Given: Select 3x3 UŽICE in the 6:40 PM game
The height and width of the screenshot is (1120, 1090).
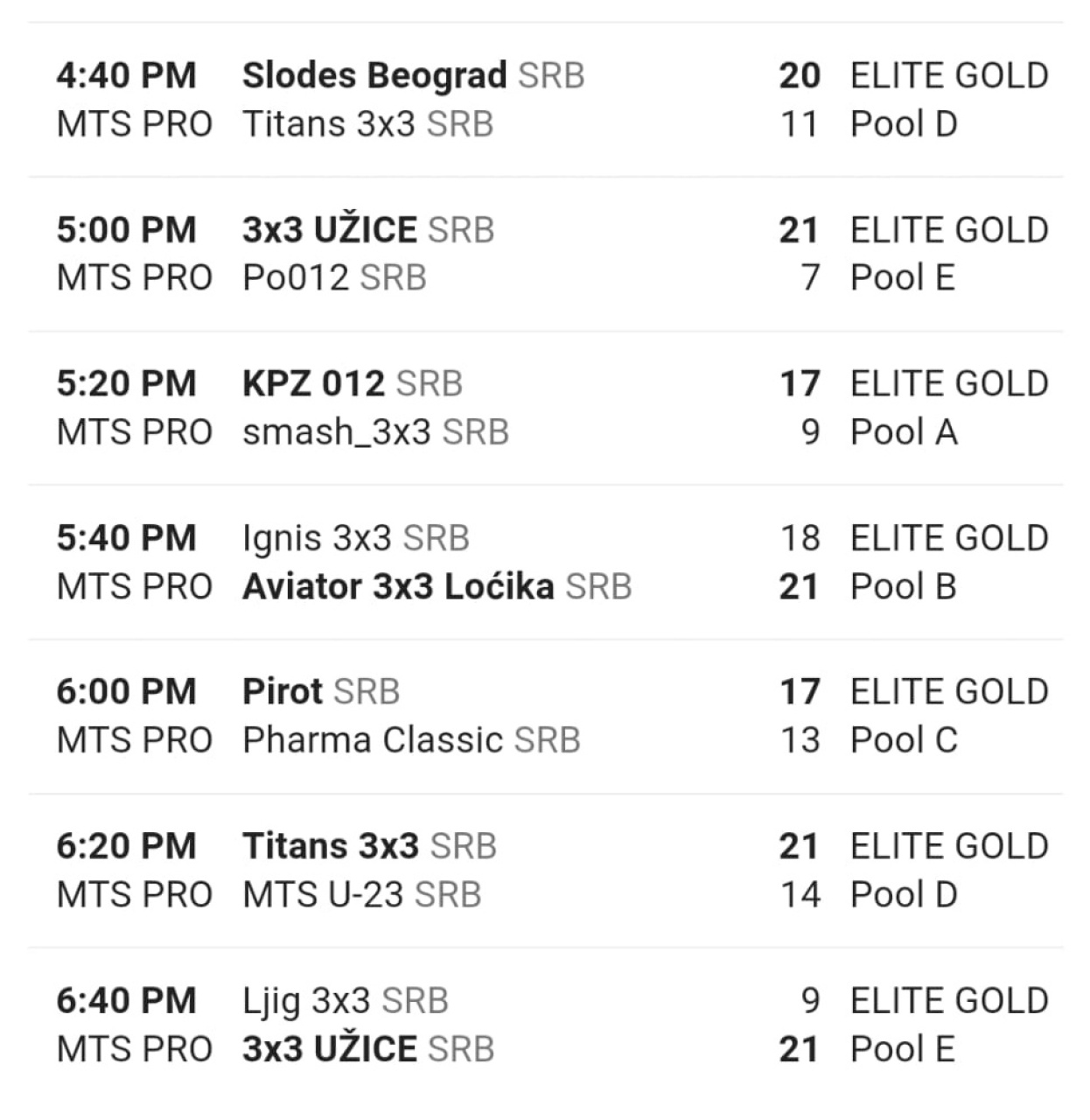Looking at the screenshot, I should [x=329, y=1049].
